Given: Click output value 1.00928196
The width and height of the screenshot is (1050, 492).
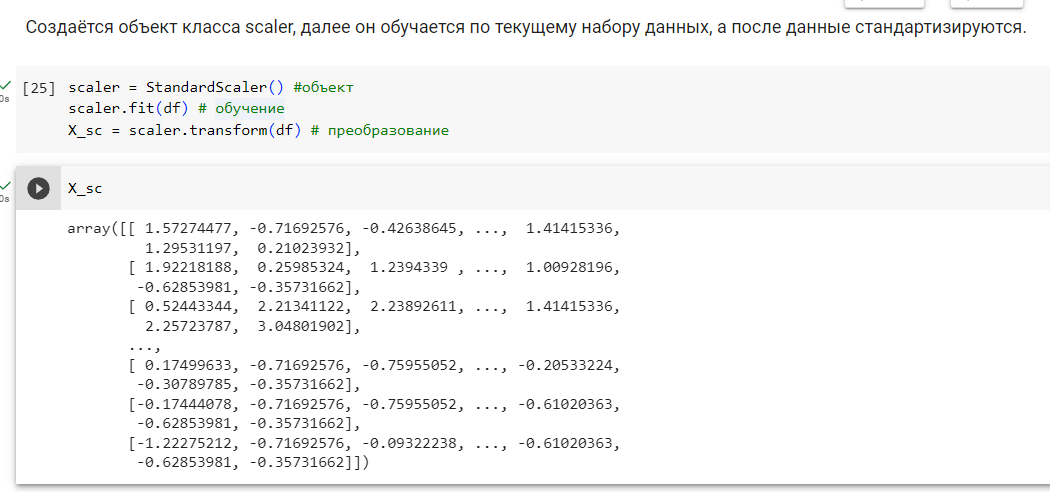Looking at the screenshot, I should (569, 268).
